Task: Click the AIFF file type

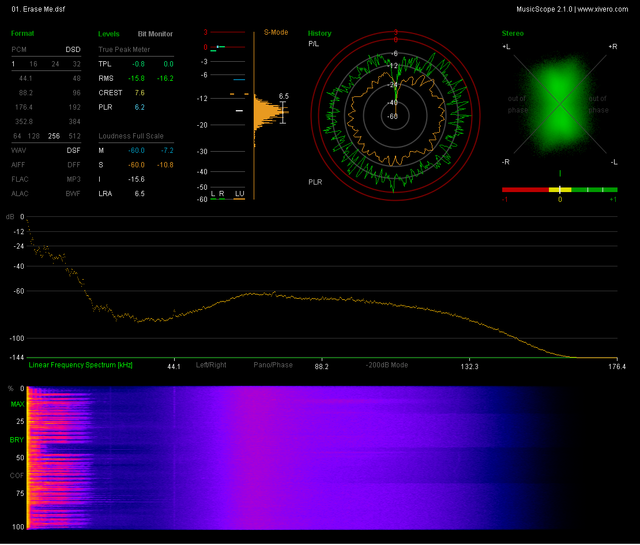Action: [x=18, y=165]
